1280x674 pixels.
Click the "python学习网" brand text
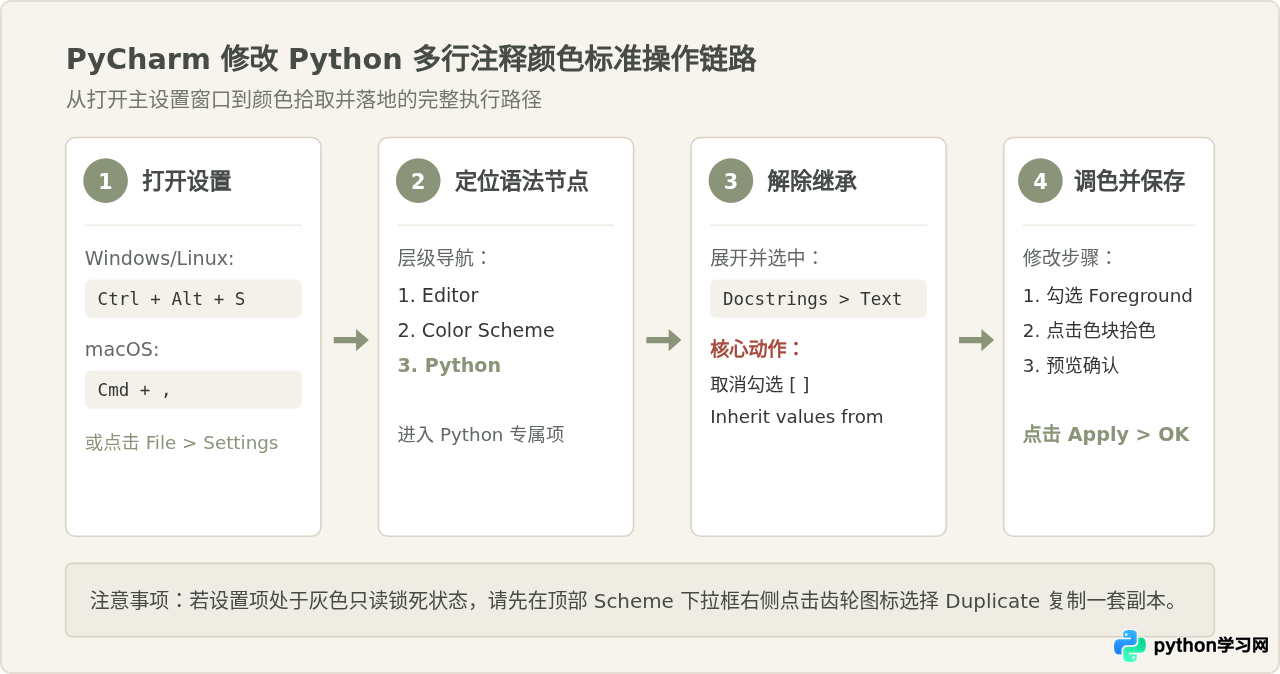click(x=1211, y=646)
